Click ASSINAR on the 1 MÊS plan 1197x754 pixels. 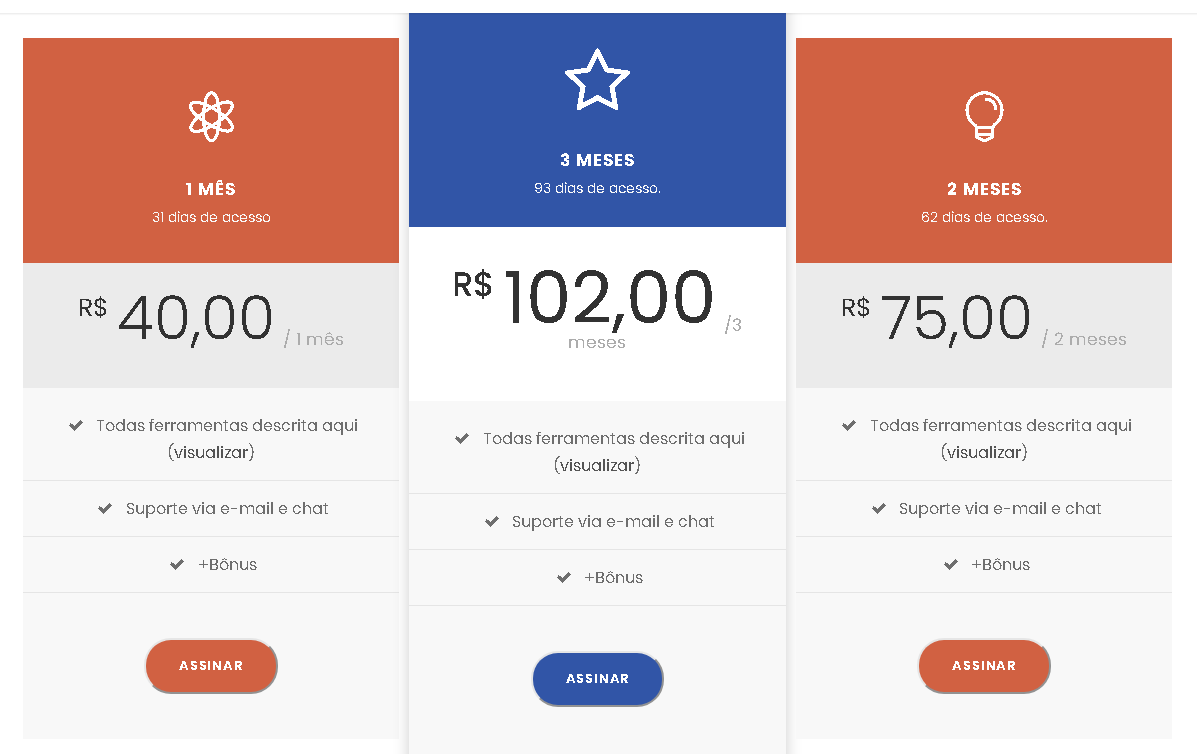point(211,666)
